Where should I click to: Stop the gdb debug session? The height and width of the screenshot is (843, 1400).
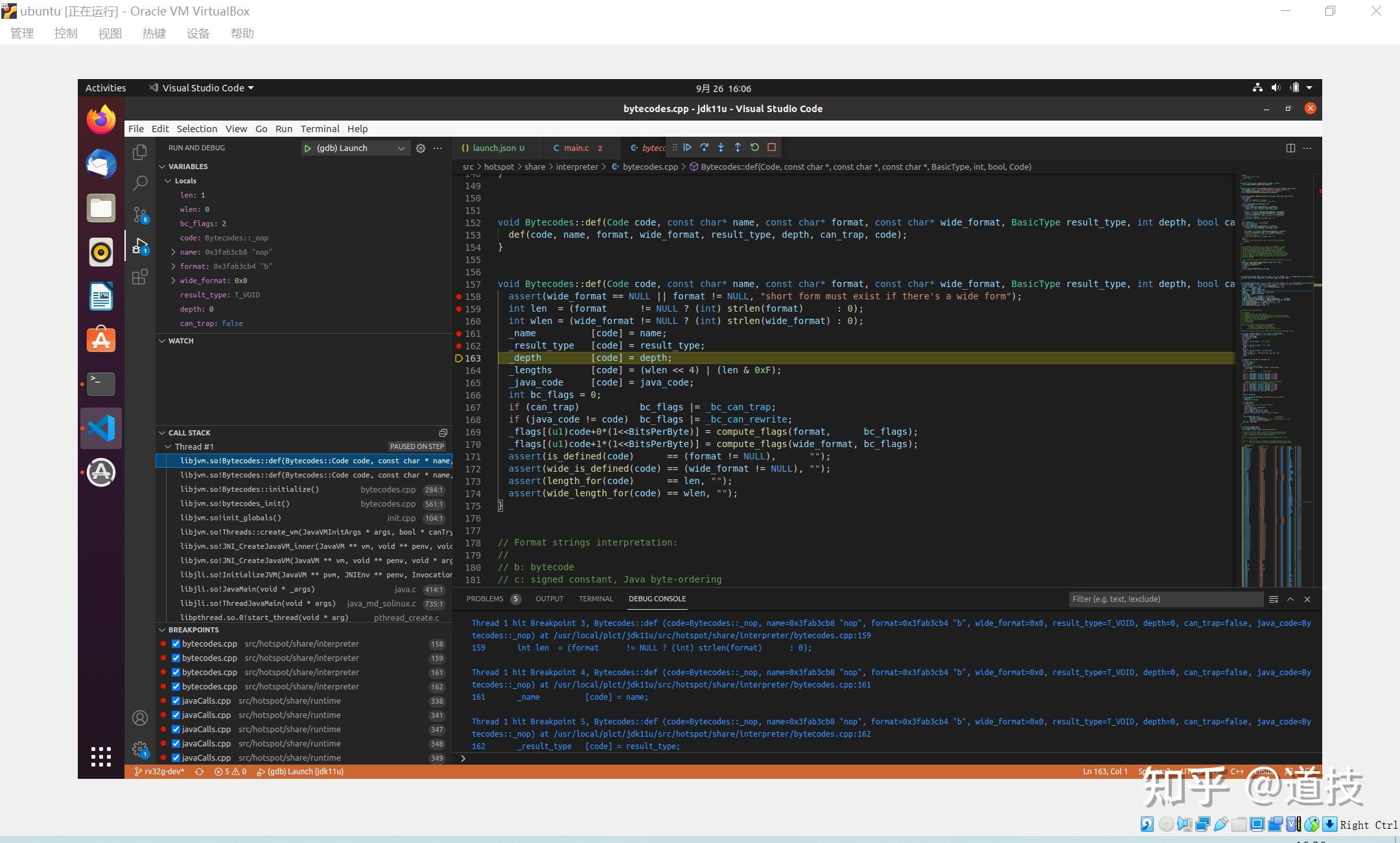(771, 148)
